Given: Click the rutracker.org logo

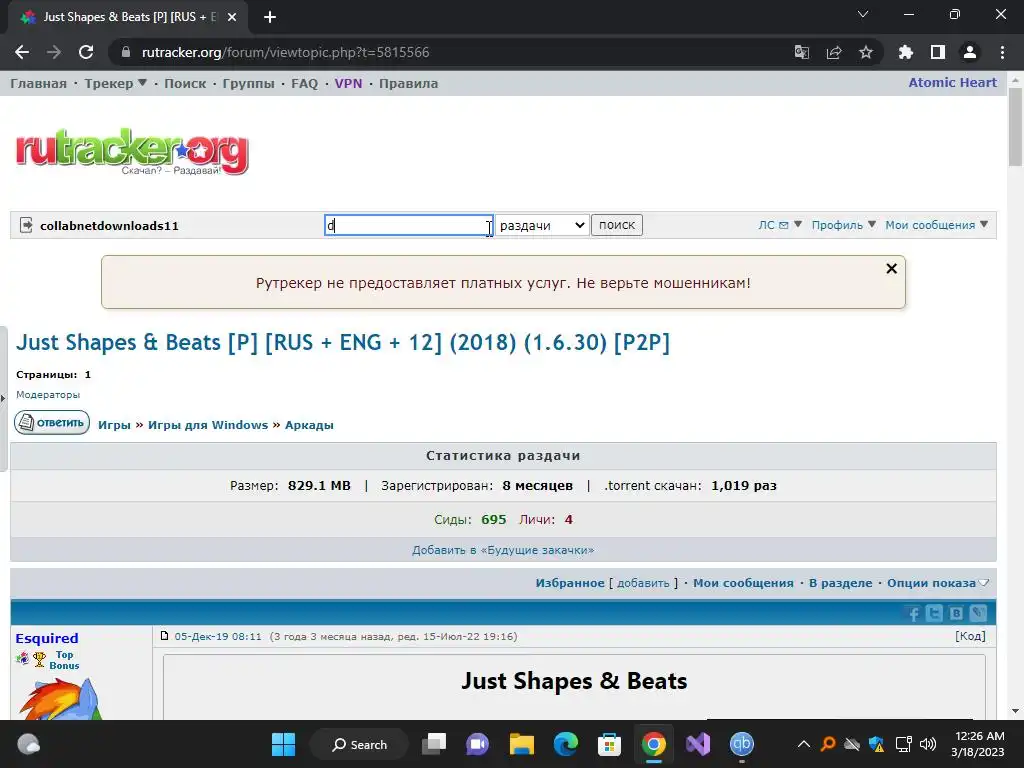Looking at the screenshot, I should [x=133, y=152].
